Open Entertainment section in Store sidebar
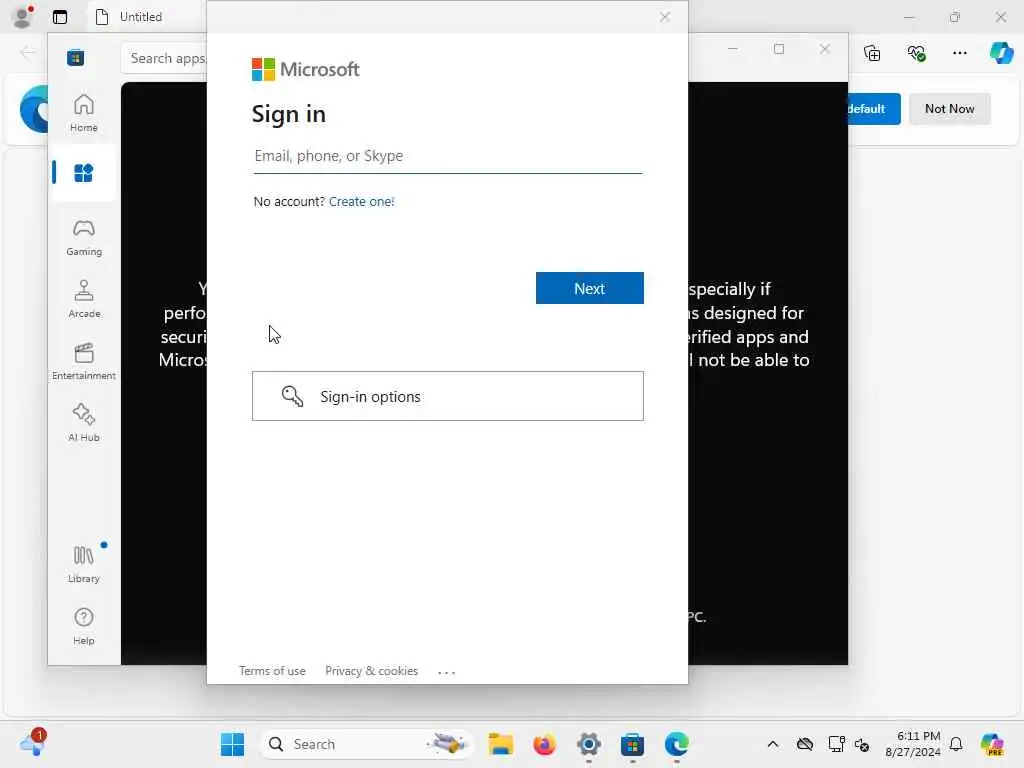The width and height of the screenshot is (1024, 768). tap(84, 361)
